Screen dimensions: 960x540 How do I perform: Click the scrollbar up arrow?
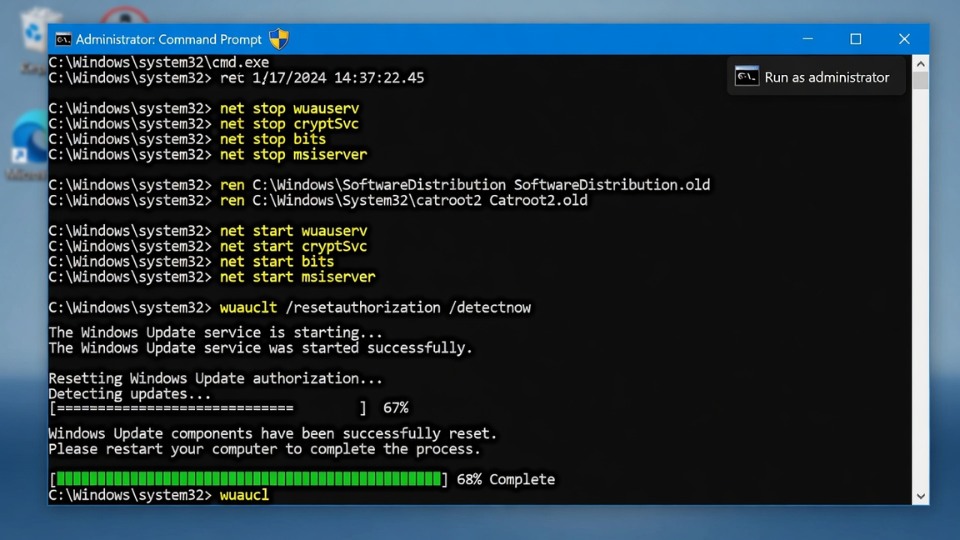920,64
